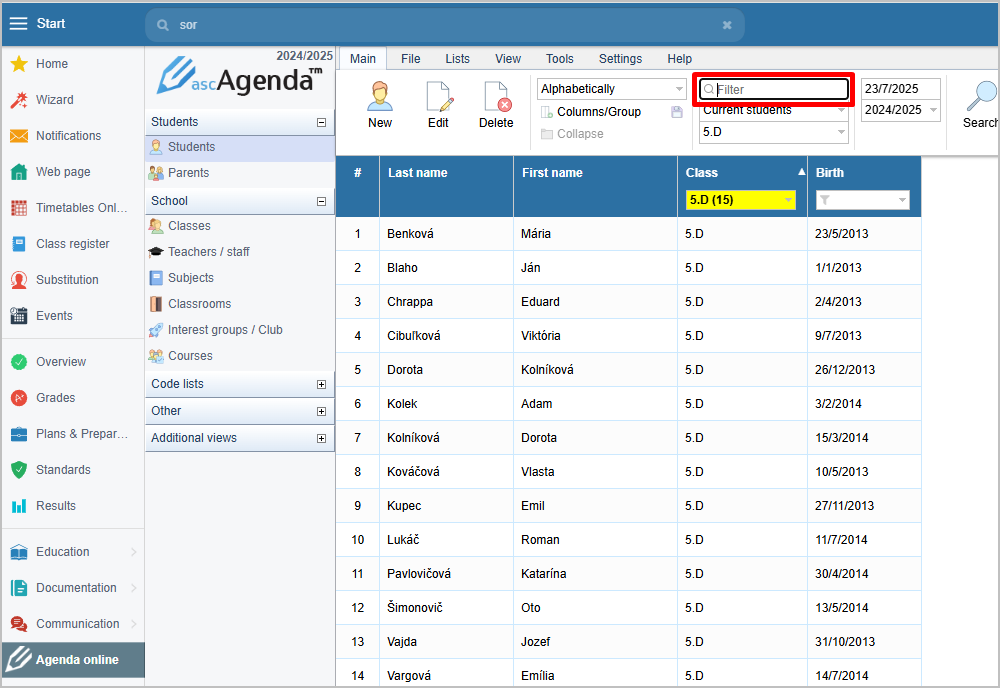Click the Timetables Online grid icon
Screen dimensions: 1000x688
point(19,208)
